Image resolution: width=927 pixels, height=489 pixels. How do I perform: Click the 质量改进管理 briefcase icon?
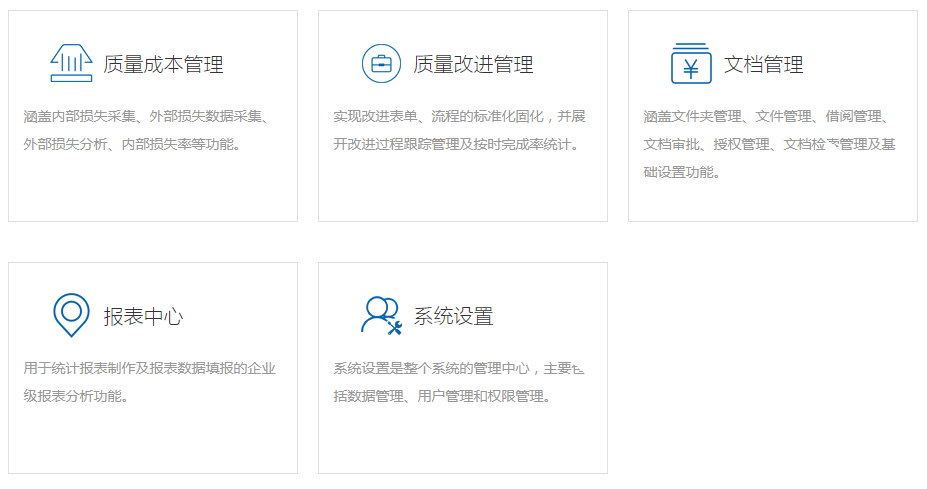381,64
